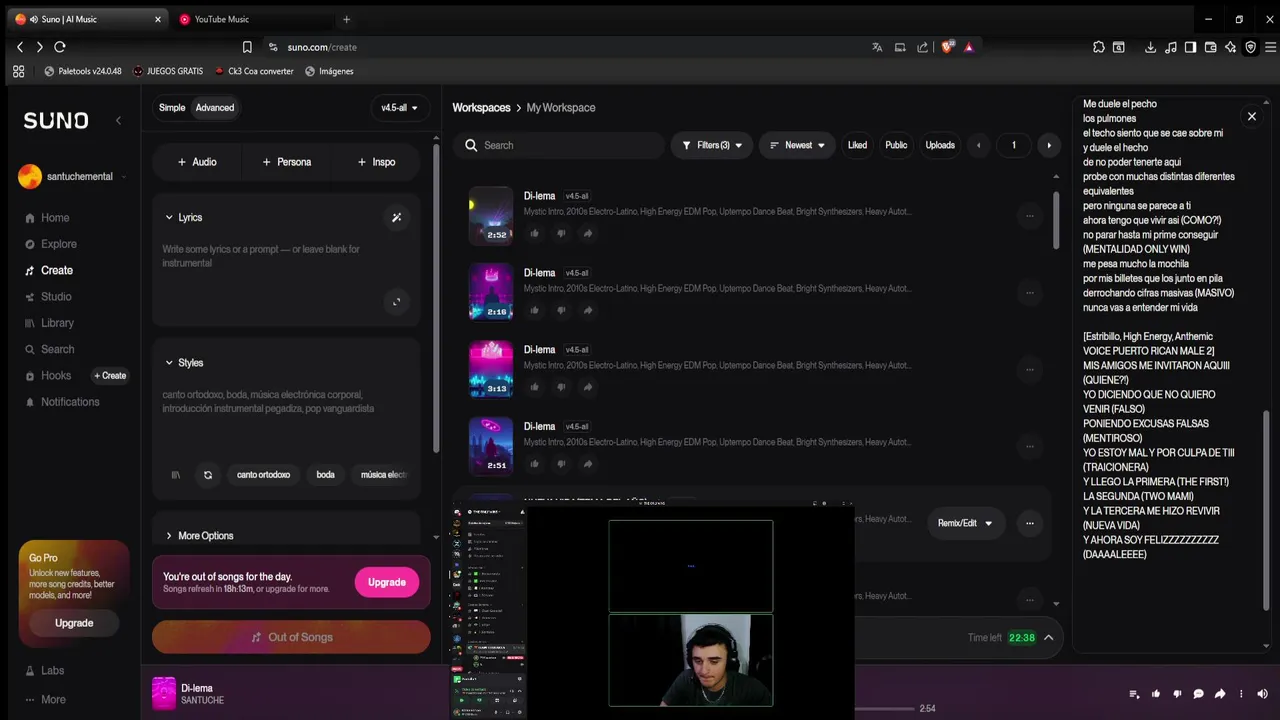Open browser extensions puzzle icon
The image size is (1280, 720).
tap(1099, 47)
